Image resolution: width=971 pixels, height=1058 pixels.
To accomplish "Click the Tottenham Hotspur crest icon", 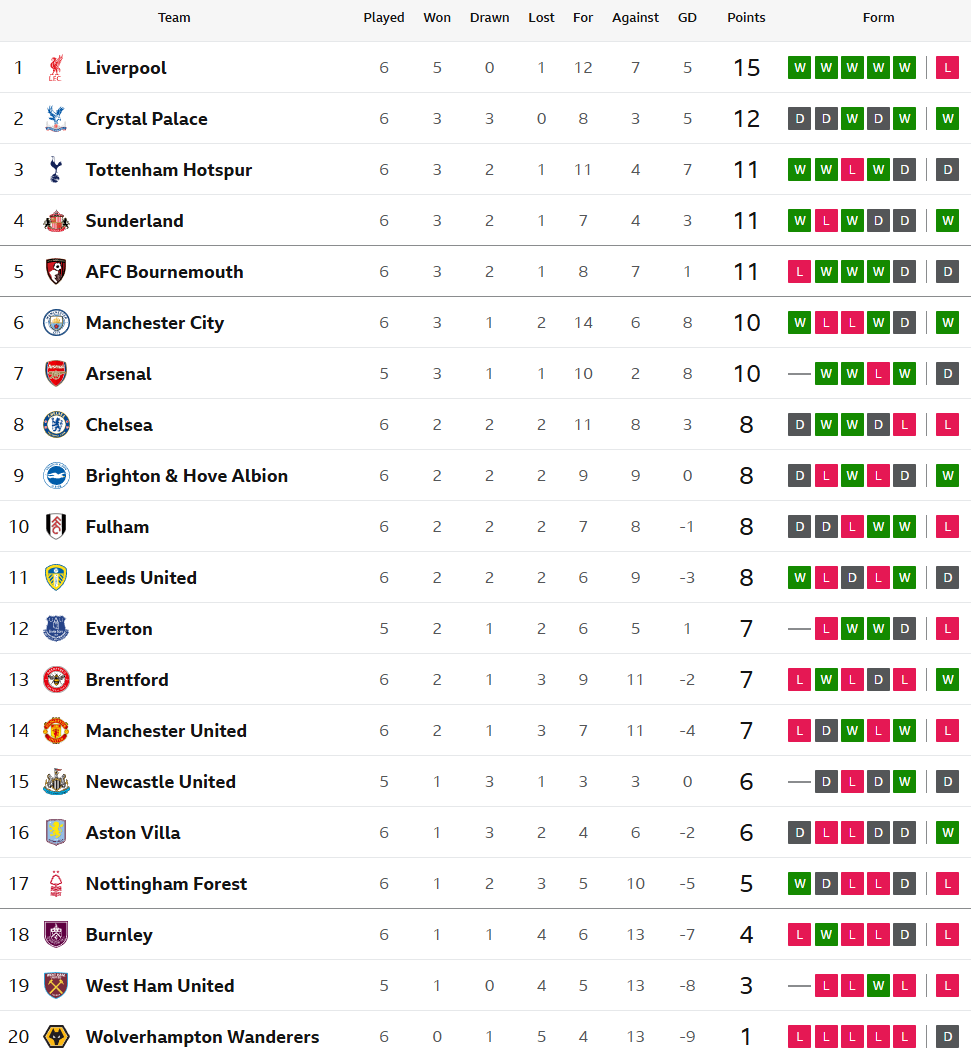I will point(56,170).
